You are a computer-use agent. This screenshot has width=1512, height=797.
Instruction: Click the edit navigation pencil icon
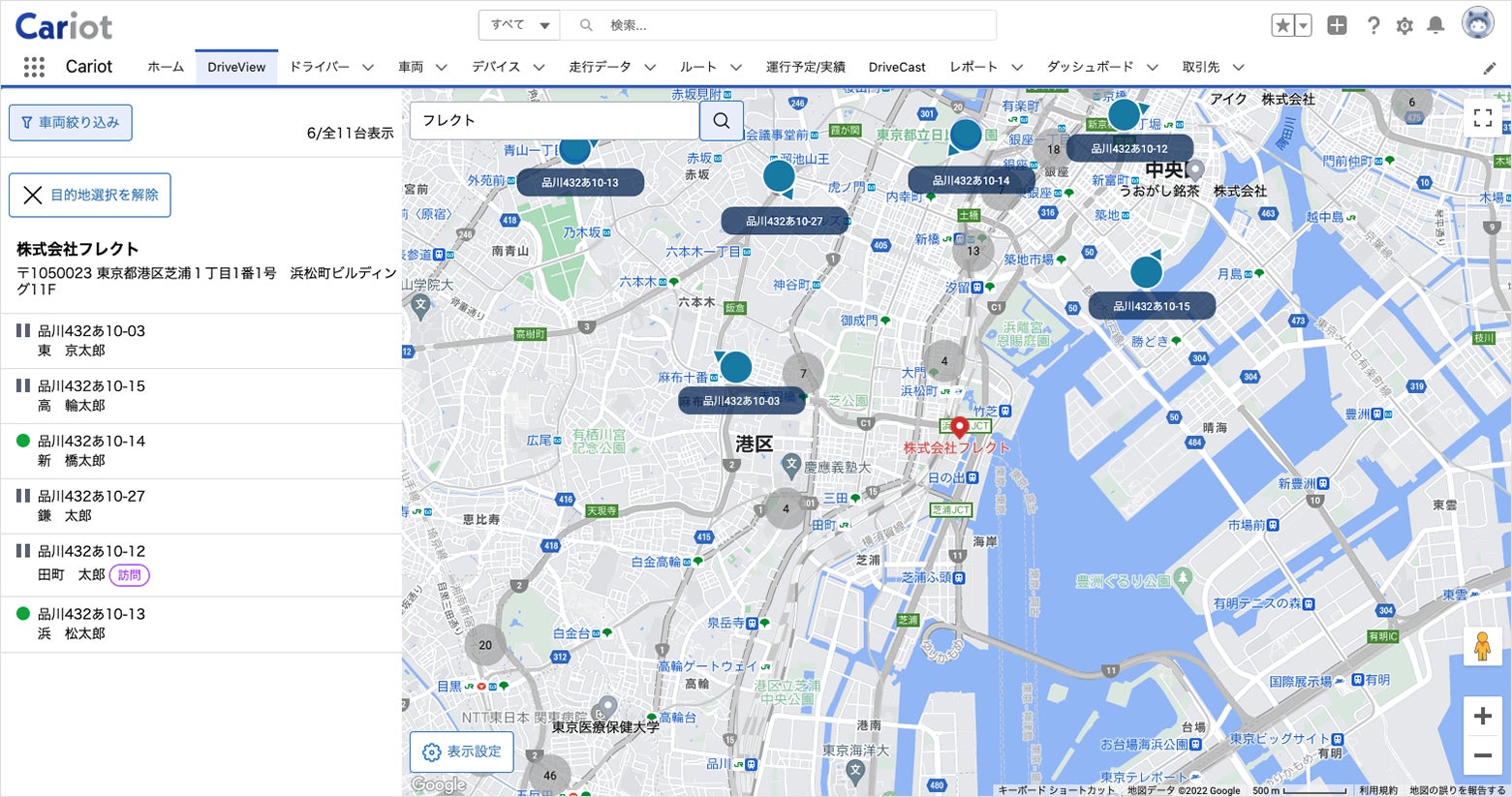1490,68
